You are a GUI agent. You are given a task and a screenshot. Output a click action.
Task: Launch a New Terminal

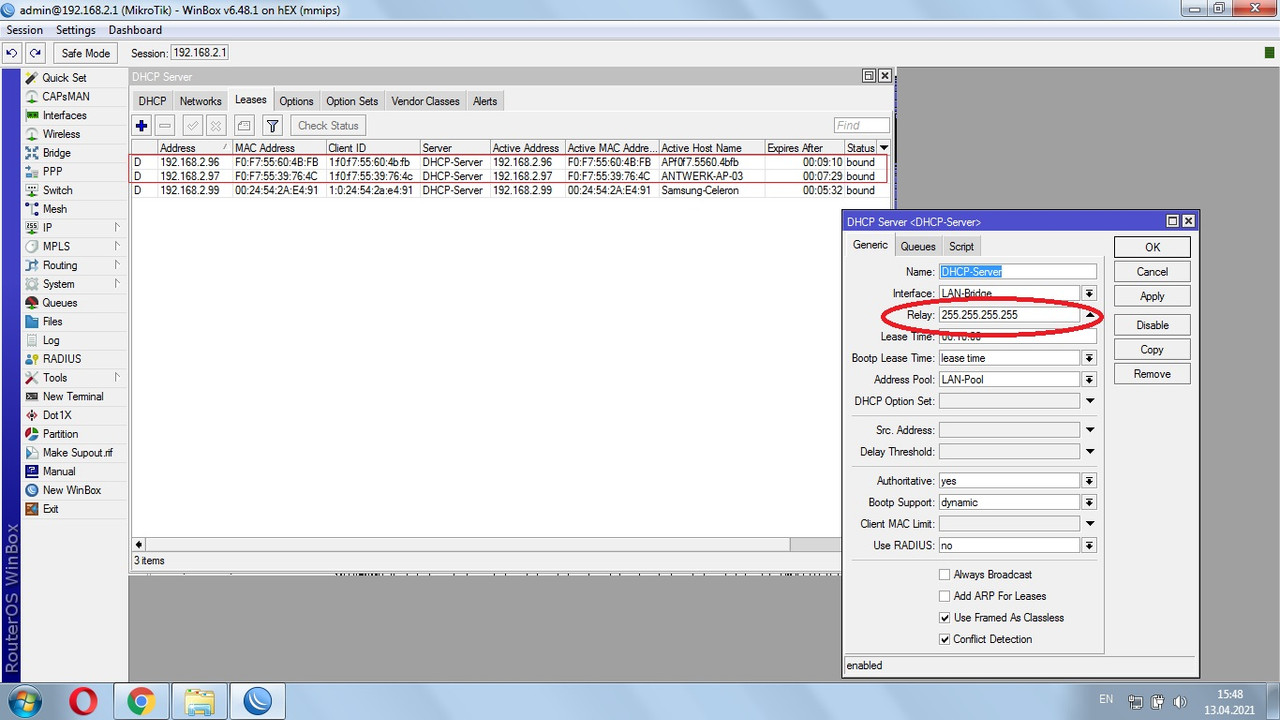(72, 397)
